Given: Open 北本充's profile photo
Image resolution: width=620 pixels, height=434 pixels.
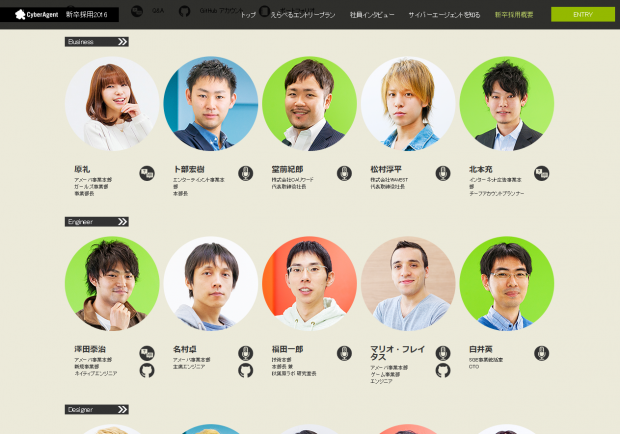Looking at the screenshot, I should [x=507, y=104].
